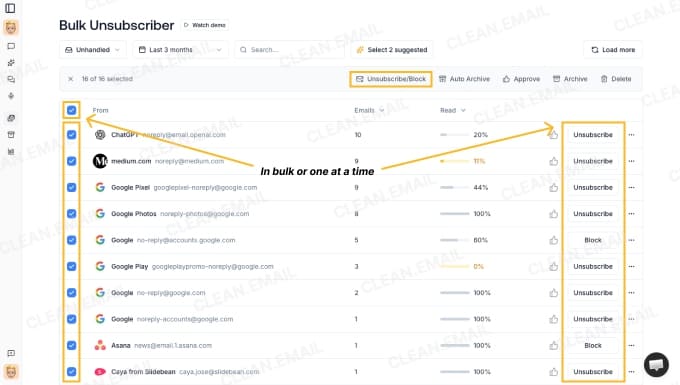680x385 pixels.
Task: Click Google Play read-rate bar at 0%
Action: (454, 267)
